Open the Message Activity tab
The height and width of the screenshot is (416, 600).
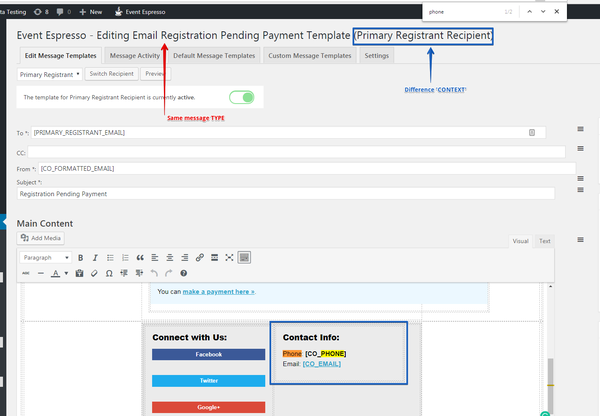135,55
